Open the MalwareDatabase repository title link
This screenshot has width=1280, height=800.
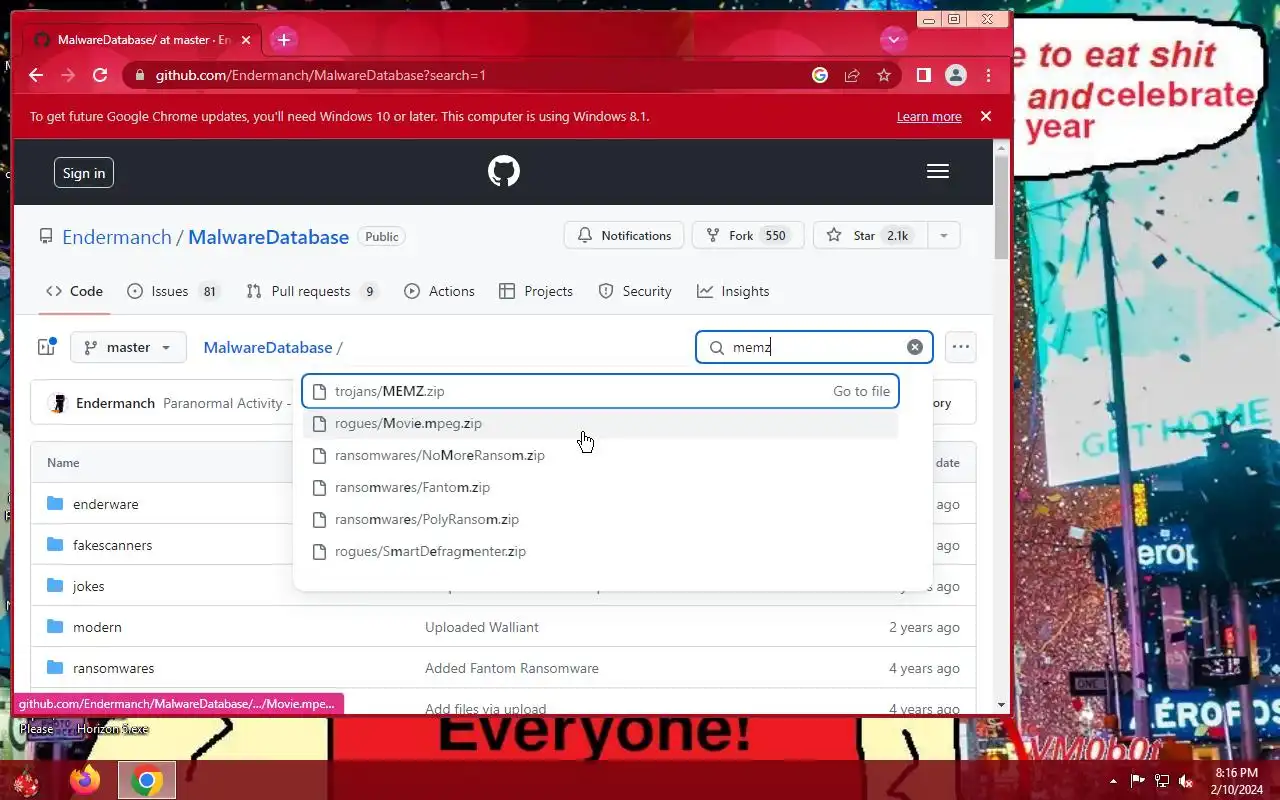268,237
